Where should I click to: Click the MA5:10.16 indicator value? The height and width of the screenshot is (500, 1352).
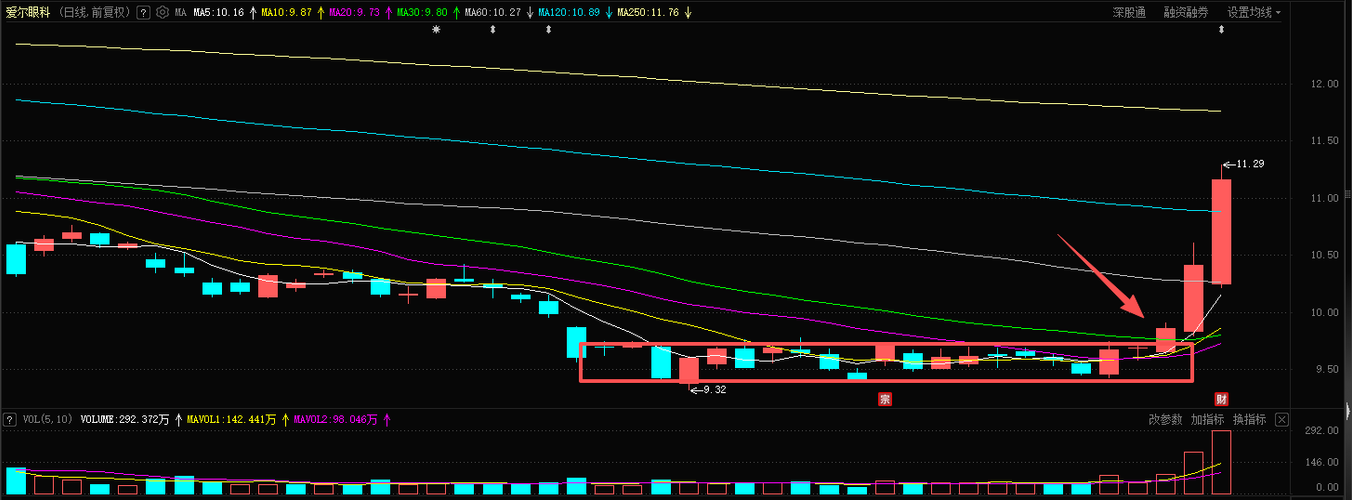click(219, 13)
